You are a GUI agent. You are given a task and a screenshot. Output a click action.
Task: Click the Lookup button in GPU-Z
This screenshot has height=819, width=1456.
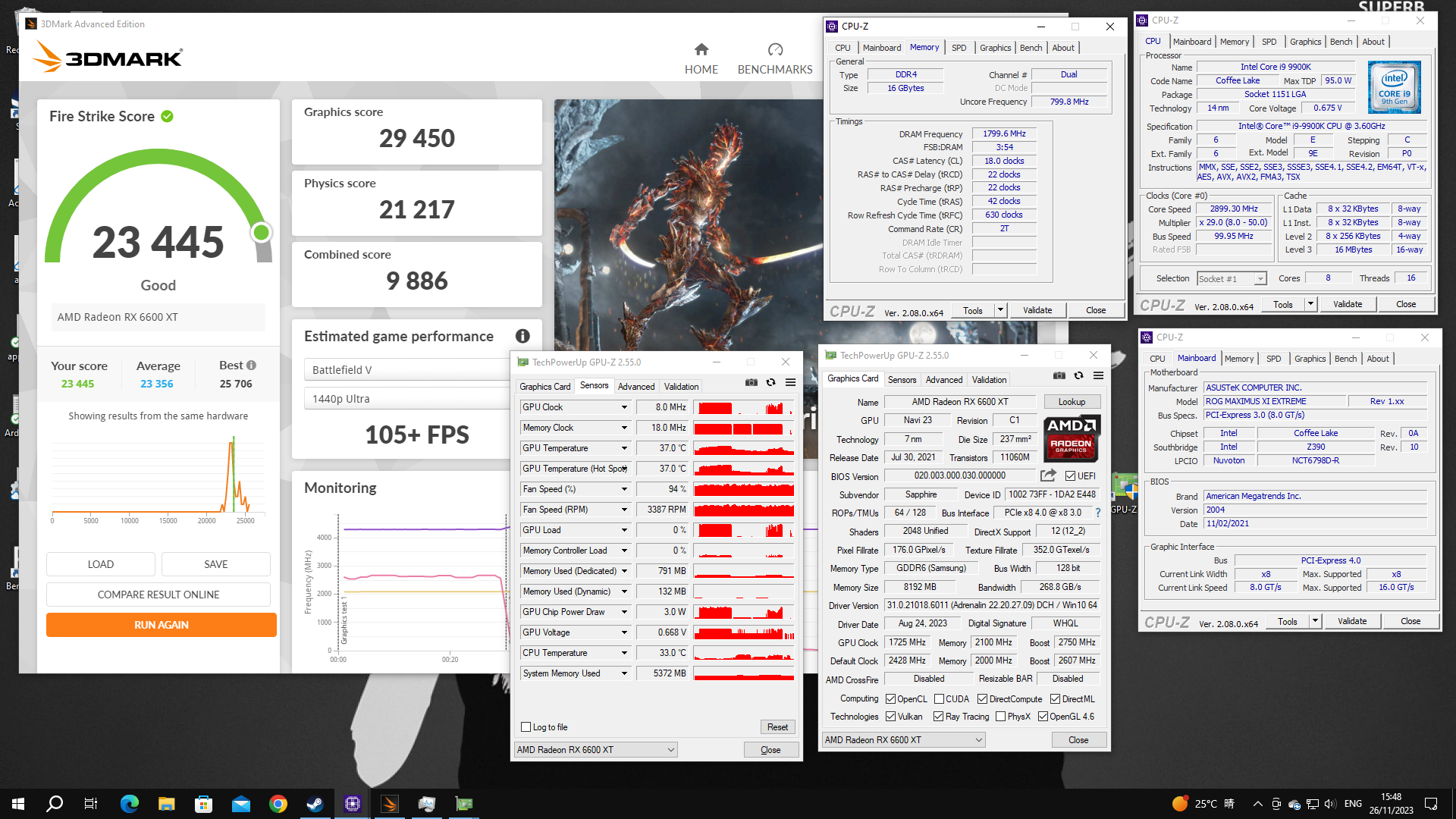pos(1072,402)
